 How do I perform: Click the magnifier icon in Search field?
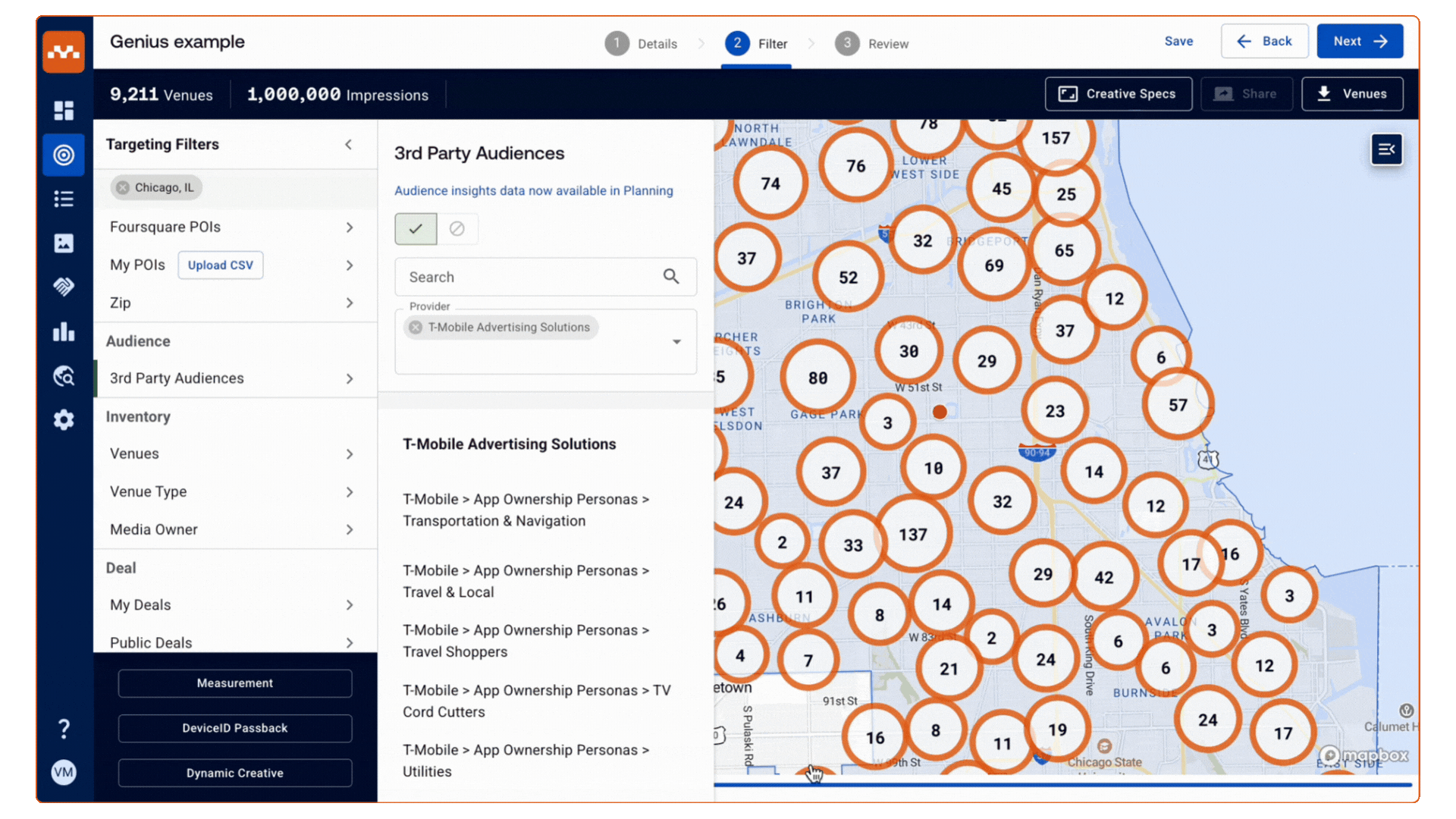pyautogui.click(x=671, y=277)
